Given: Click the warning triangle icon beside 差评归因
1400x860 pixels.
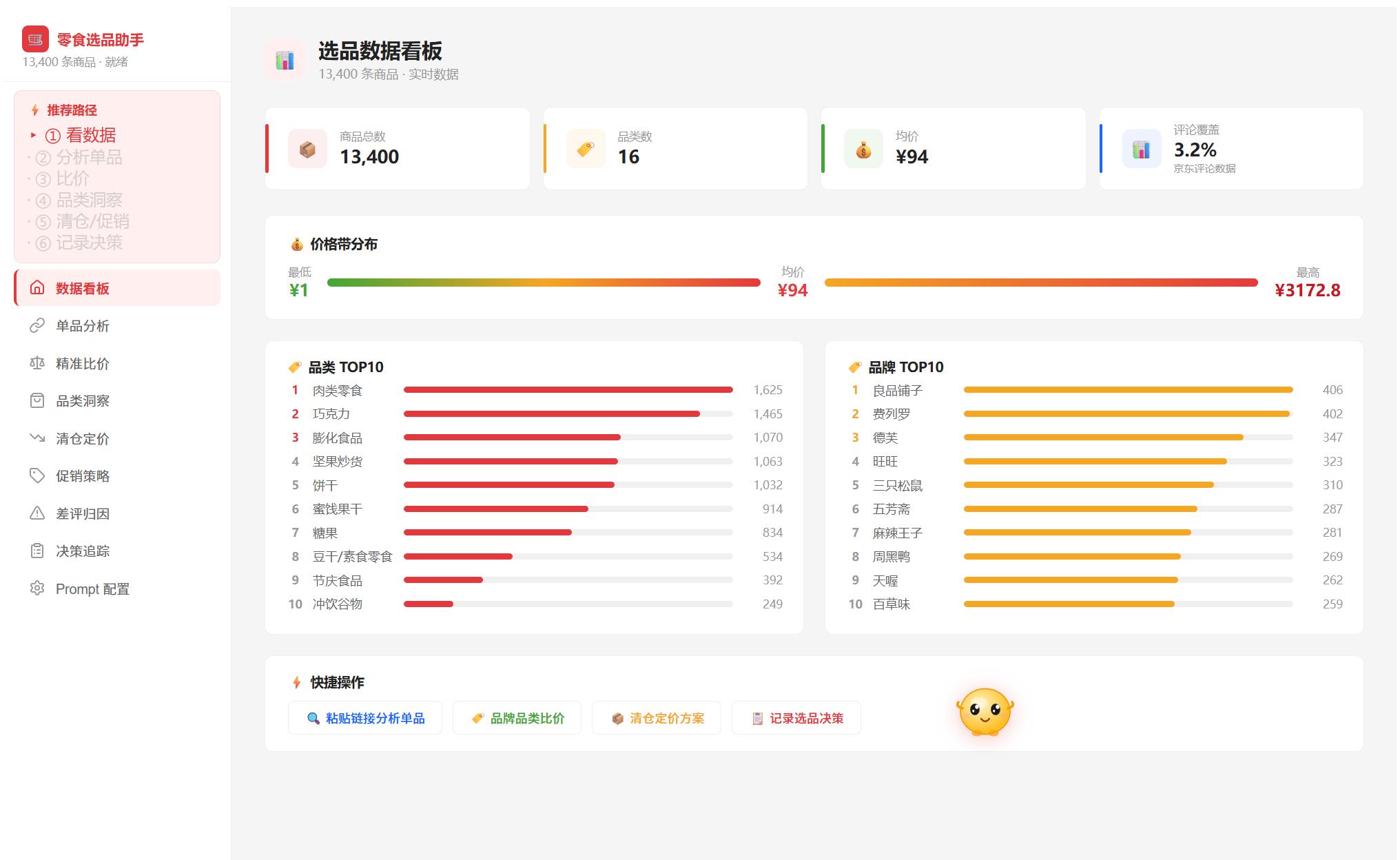Looking at the screenshot, I should pyautogui.click(x=37, y=513).
